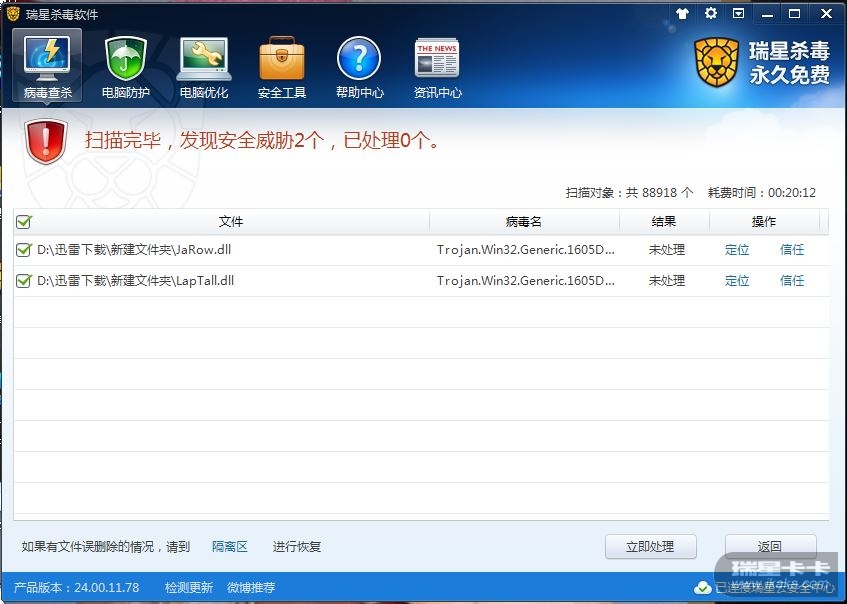Click the cloud connection status icon

point(702,588)
